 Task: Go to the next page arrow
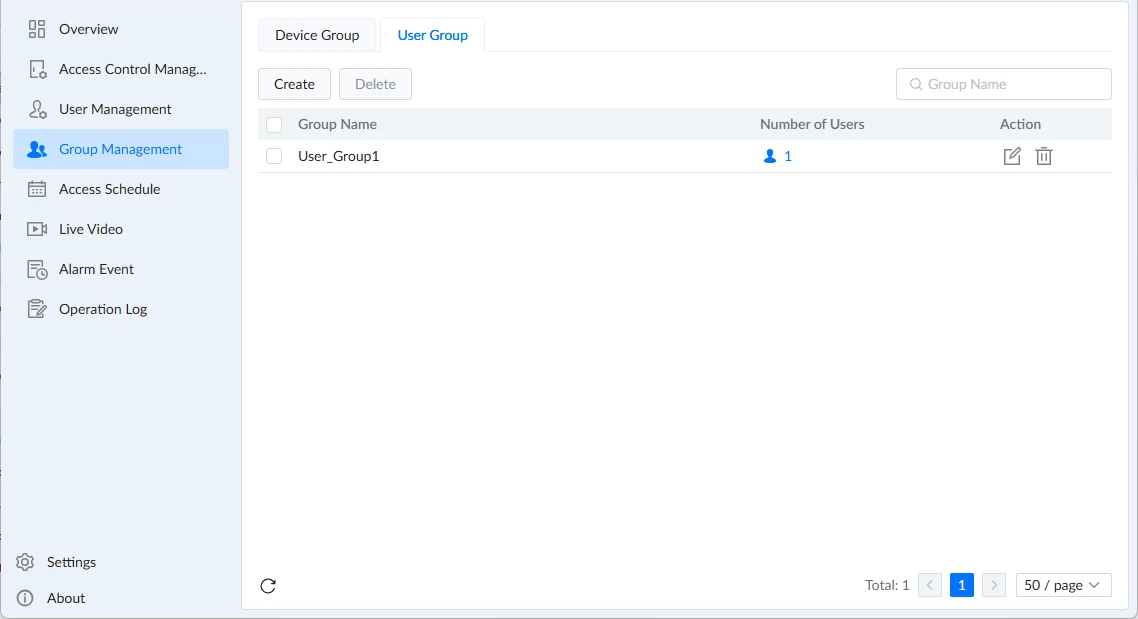tap(994, 585)
